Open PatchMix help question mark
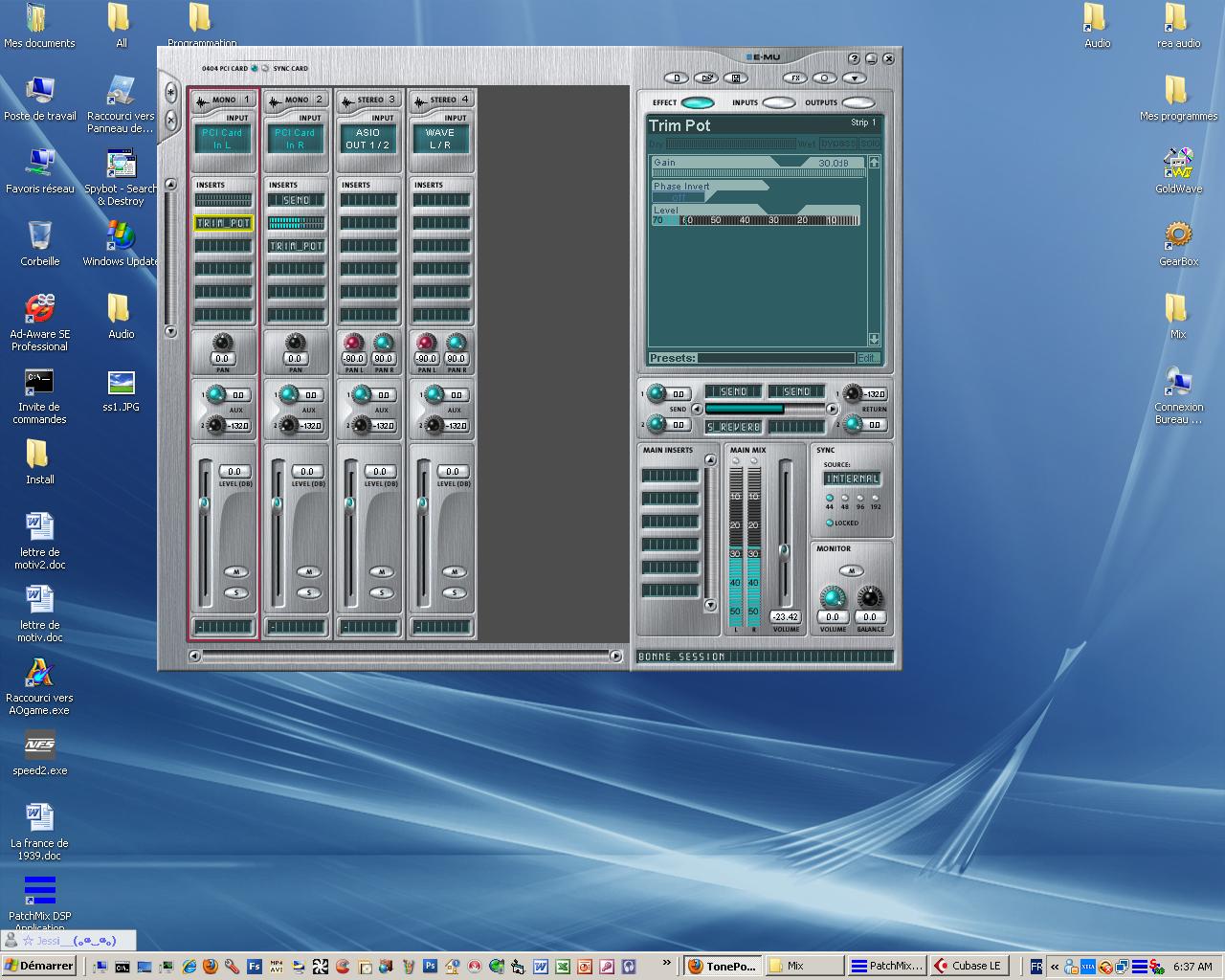This screenshot has height=980, width=1225. coord(854,58)
